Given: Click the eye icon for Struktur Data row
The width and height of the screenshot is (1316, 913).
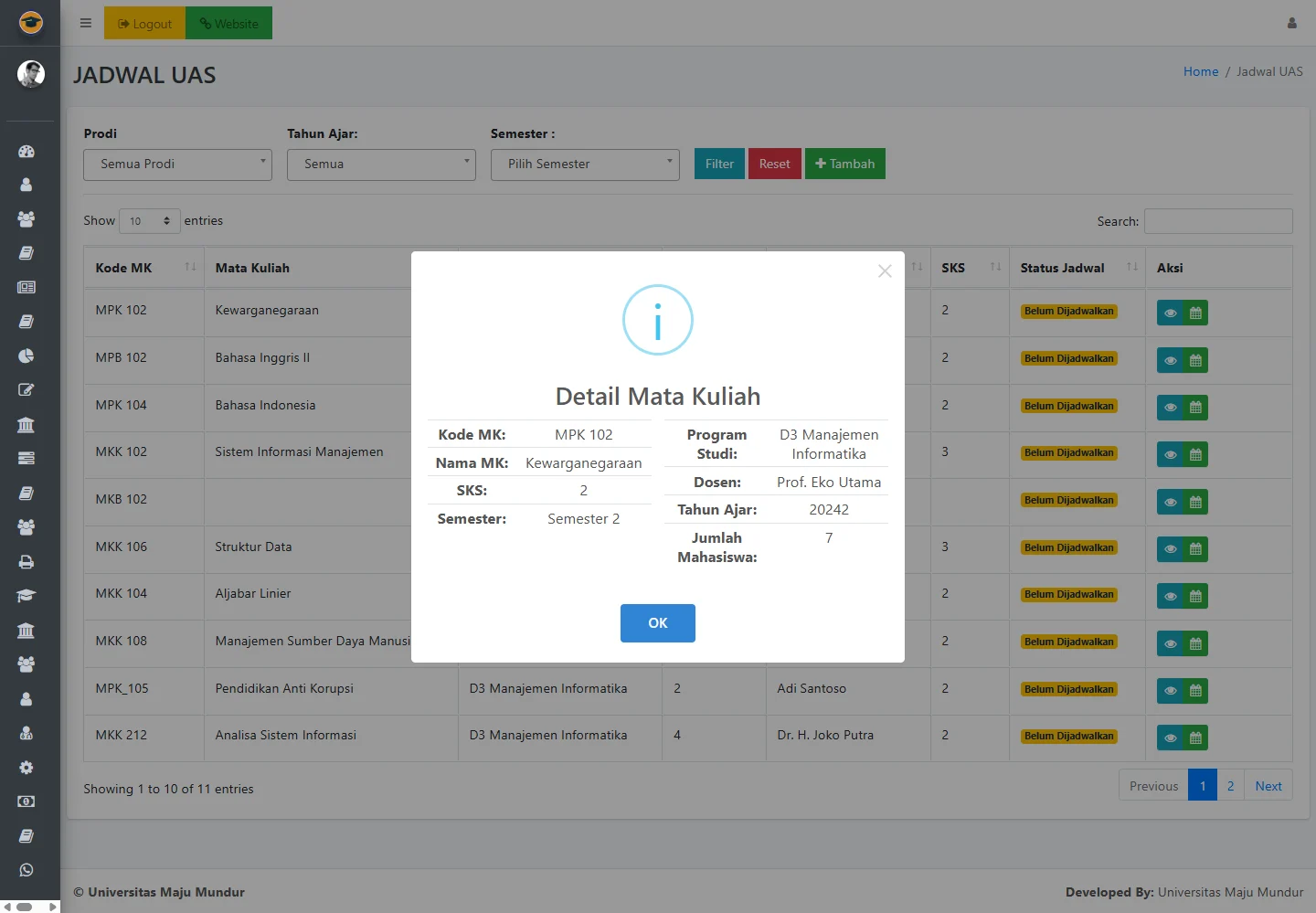Looking at the screenshot, I should (x=1170, y=549).
